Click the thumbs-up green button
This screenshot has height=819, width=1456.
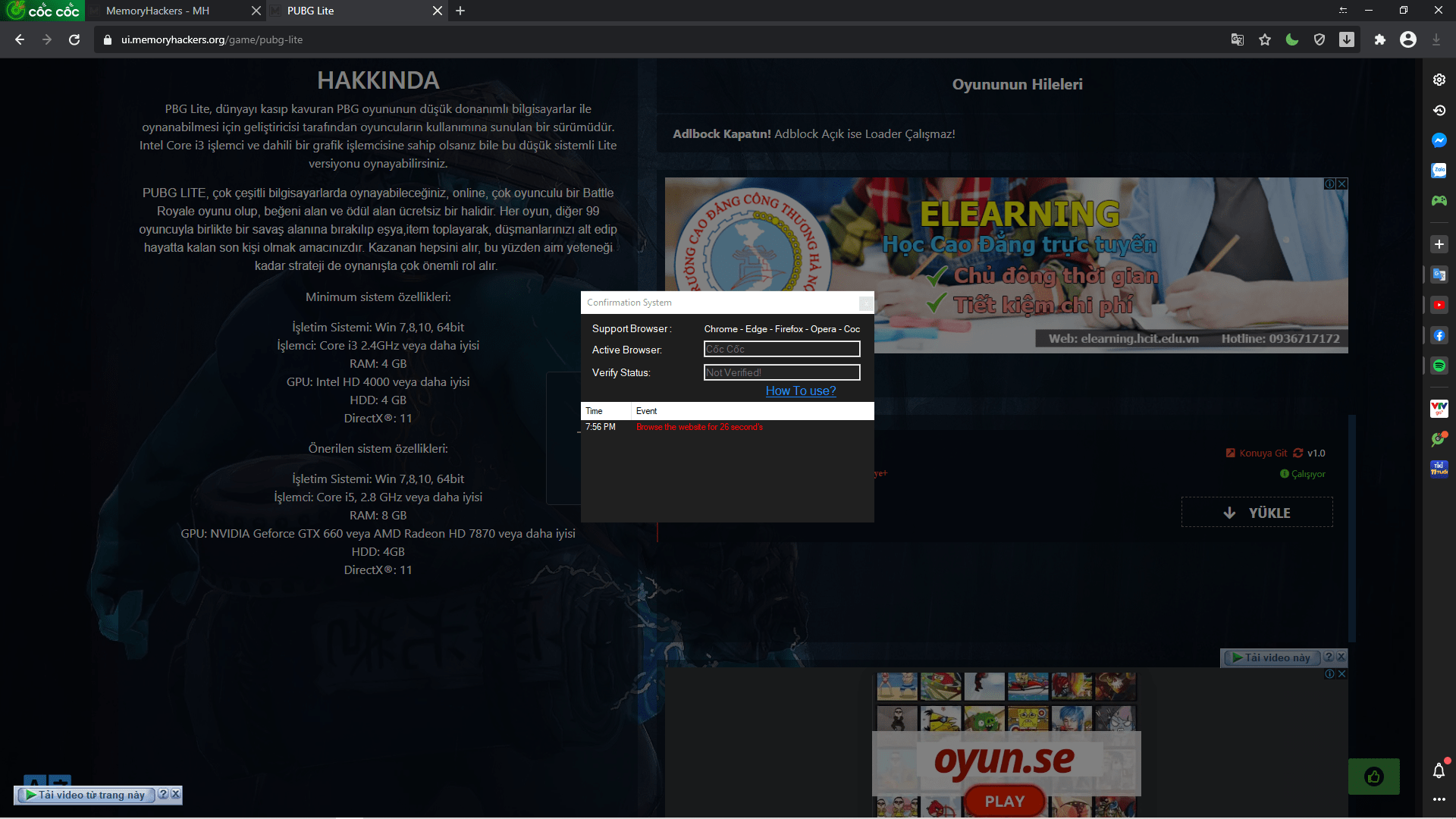pos(1374,777)
